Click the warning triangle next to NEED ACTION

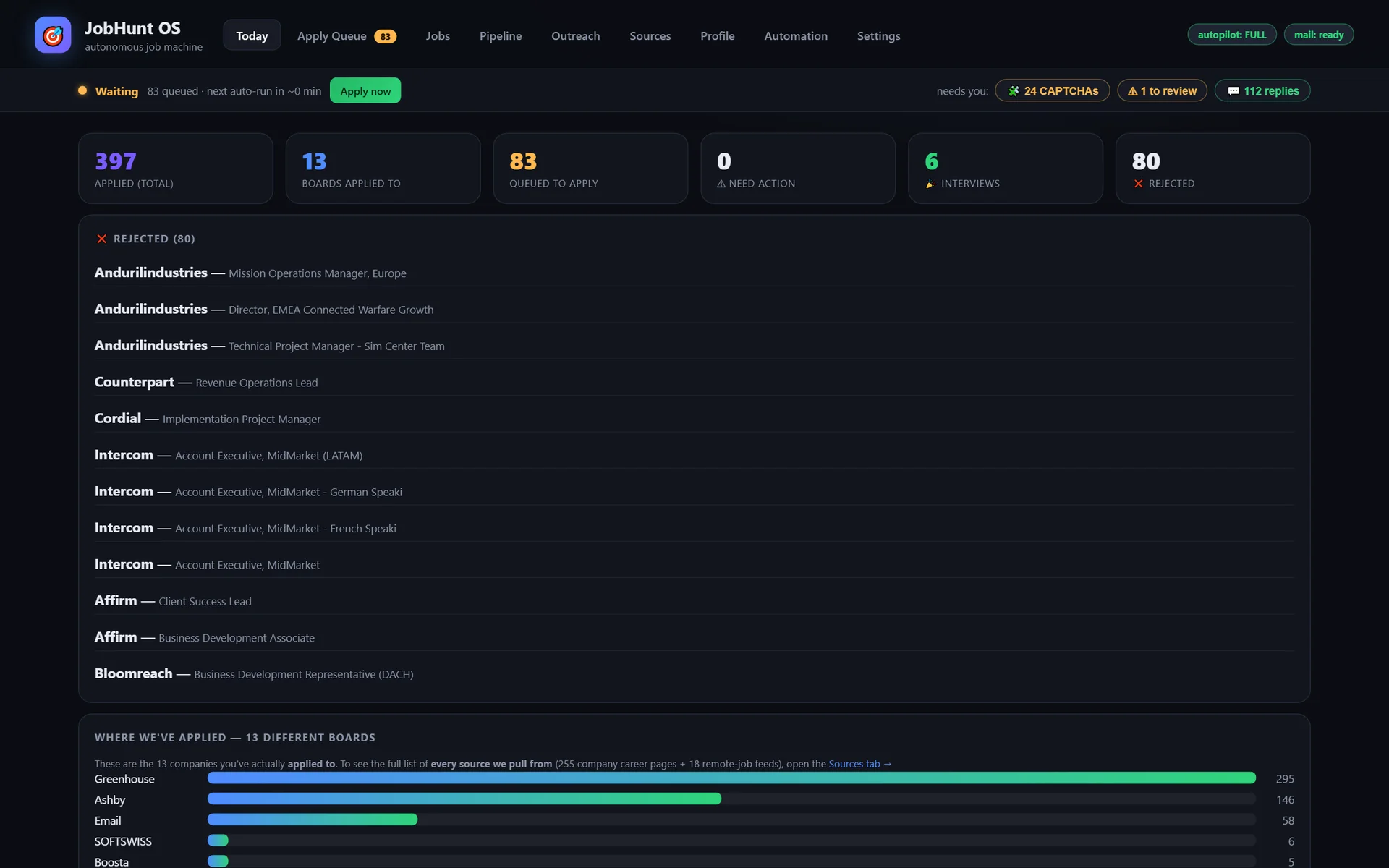[x=721, y=184]
